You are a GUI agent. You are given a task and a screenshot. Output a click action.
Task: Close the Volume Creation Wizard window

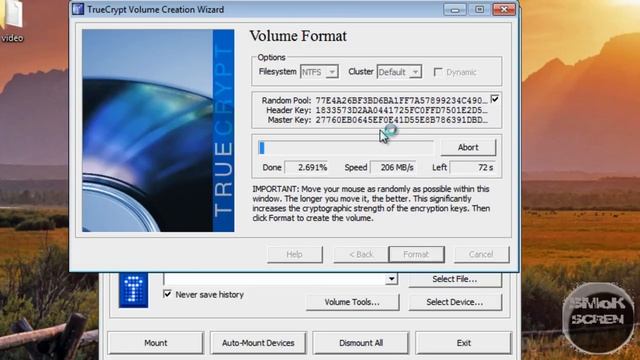tap(504, 9)
